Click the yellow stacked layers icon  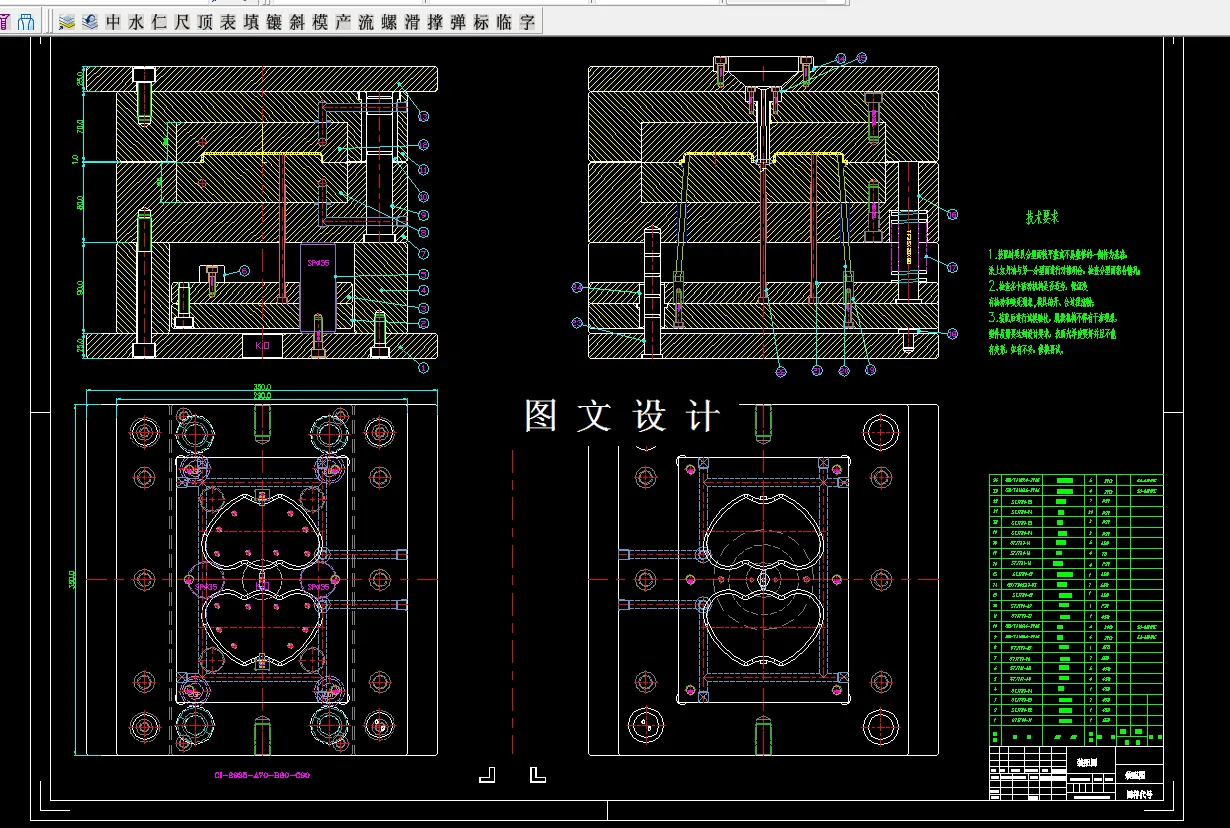[x=67, y=21]
